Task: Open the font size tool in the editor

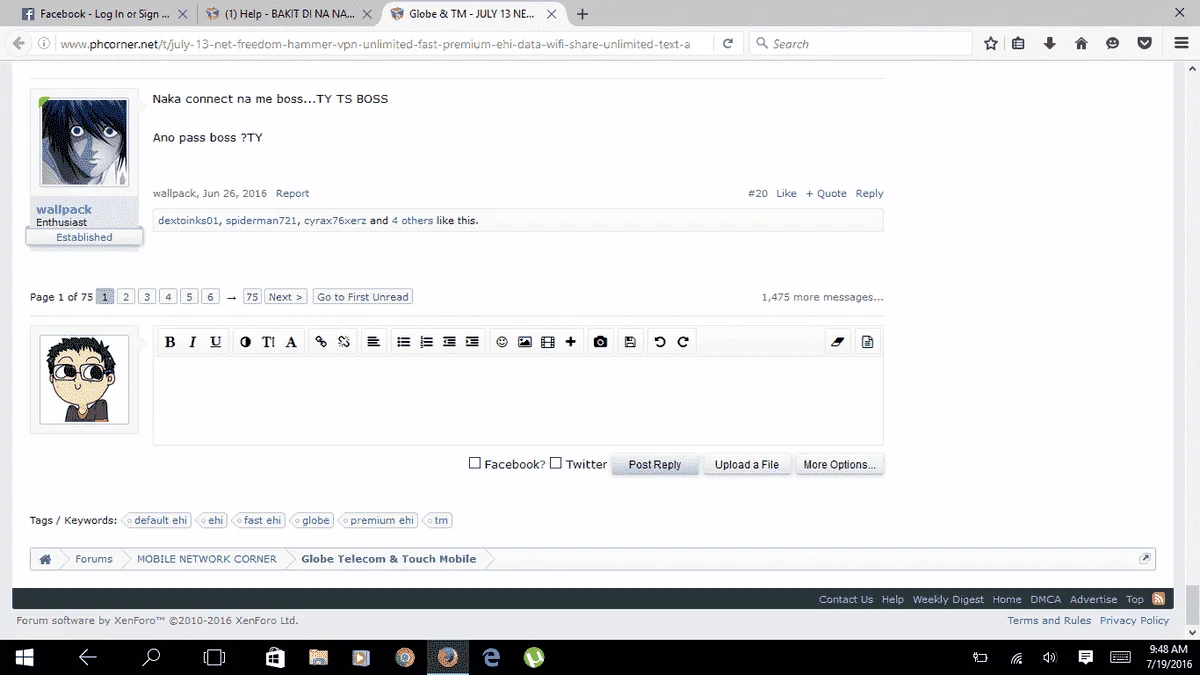Action: [x=268, y=342]
